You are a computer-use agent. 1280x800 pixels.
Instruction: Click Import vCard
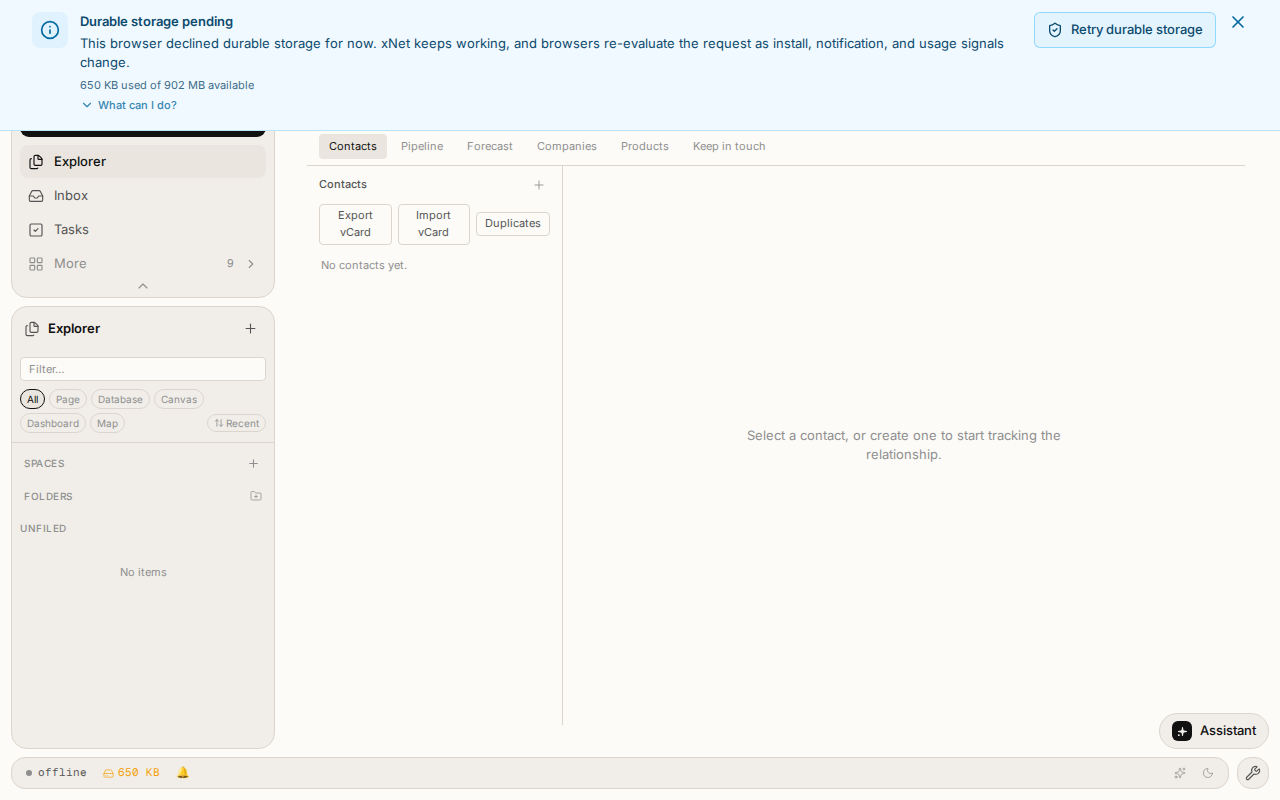coord(434,224)
